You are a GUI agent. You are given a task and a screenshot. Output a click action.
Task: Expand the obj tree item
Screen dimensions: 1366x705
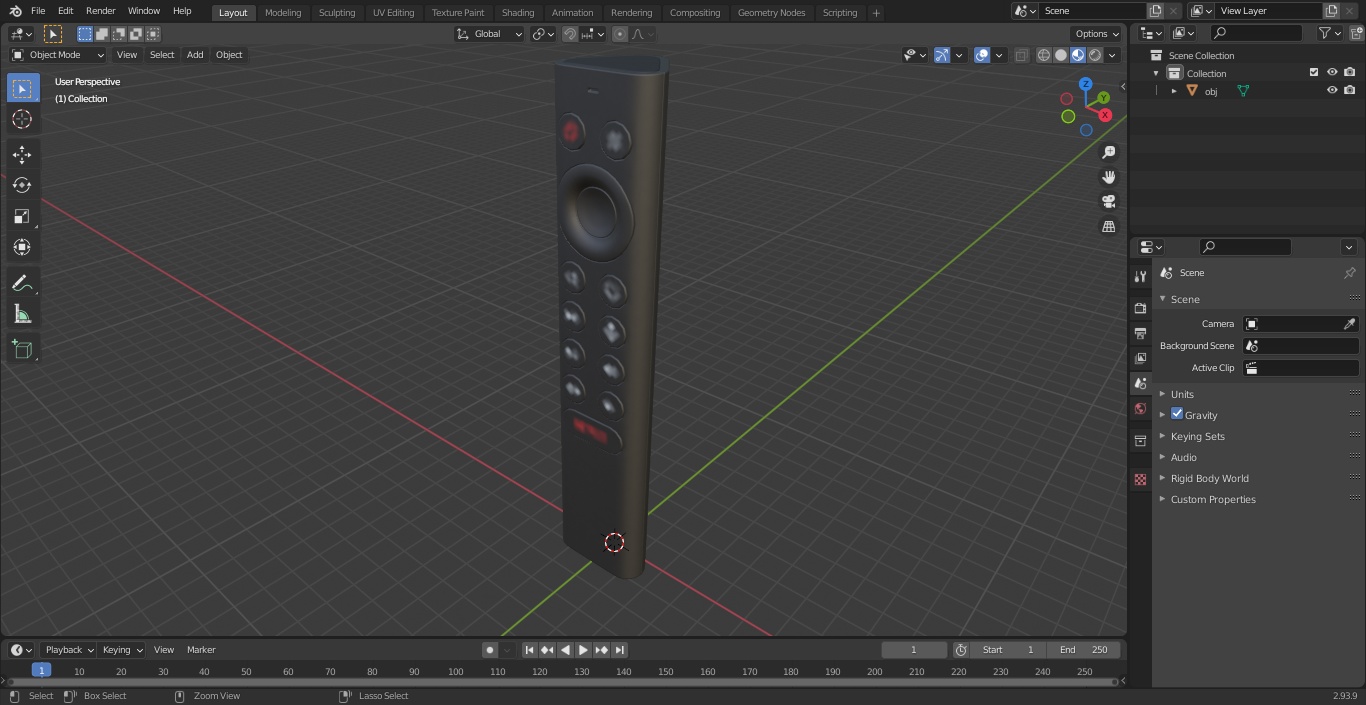[1174, 91]
